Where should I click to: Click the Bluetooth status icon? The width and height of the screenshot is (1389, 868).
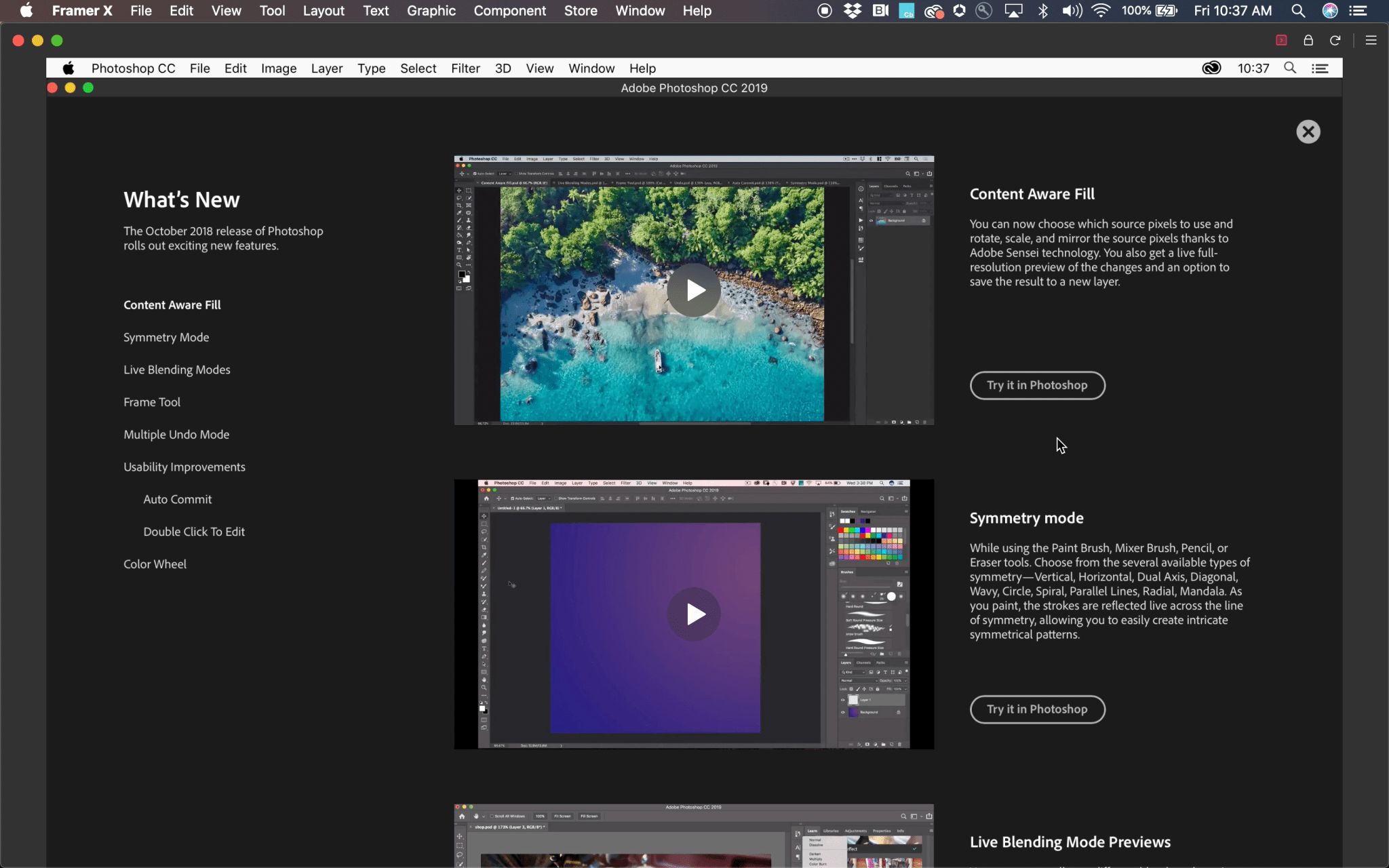1043,11
